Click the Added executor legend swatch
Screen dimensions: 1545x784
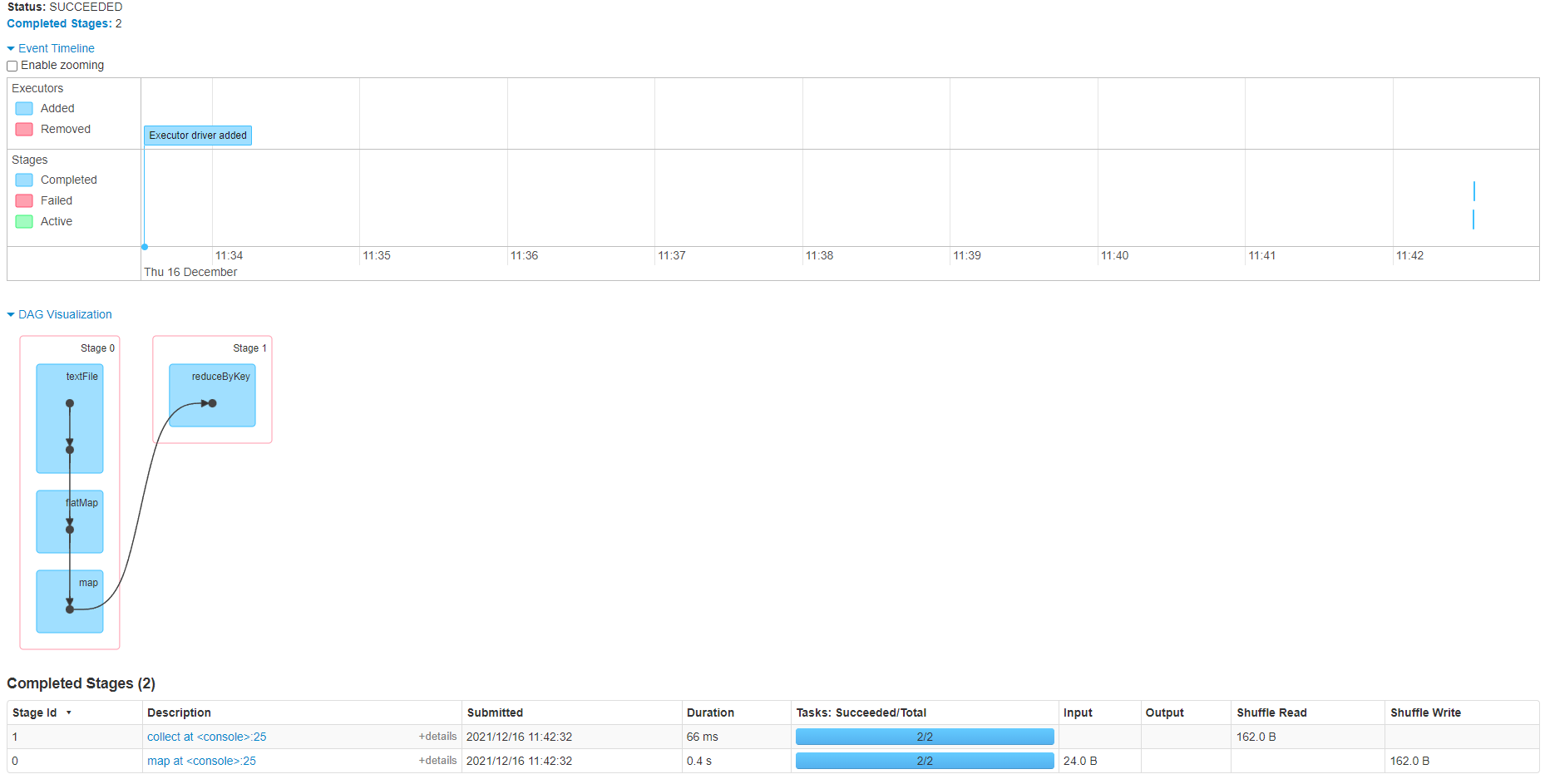point(24,109)
